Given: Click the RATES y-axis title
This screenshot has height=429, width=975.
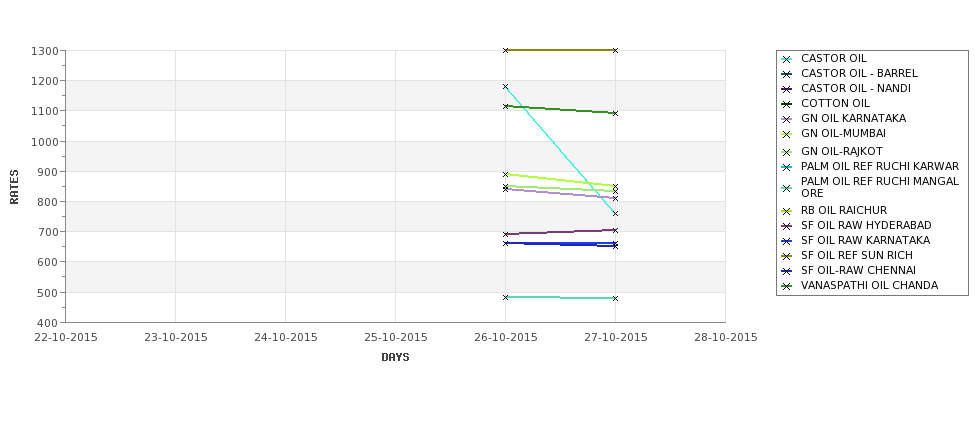Looking at the screenshot, I should click(x=14, y=187).
